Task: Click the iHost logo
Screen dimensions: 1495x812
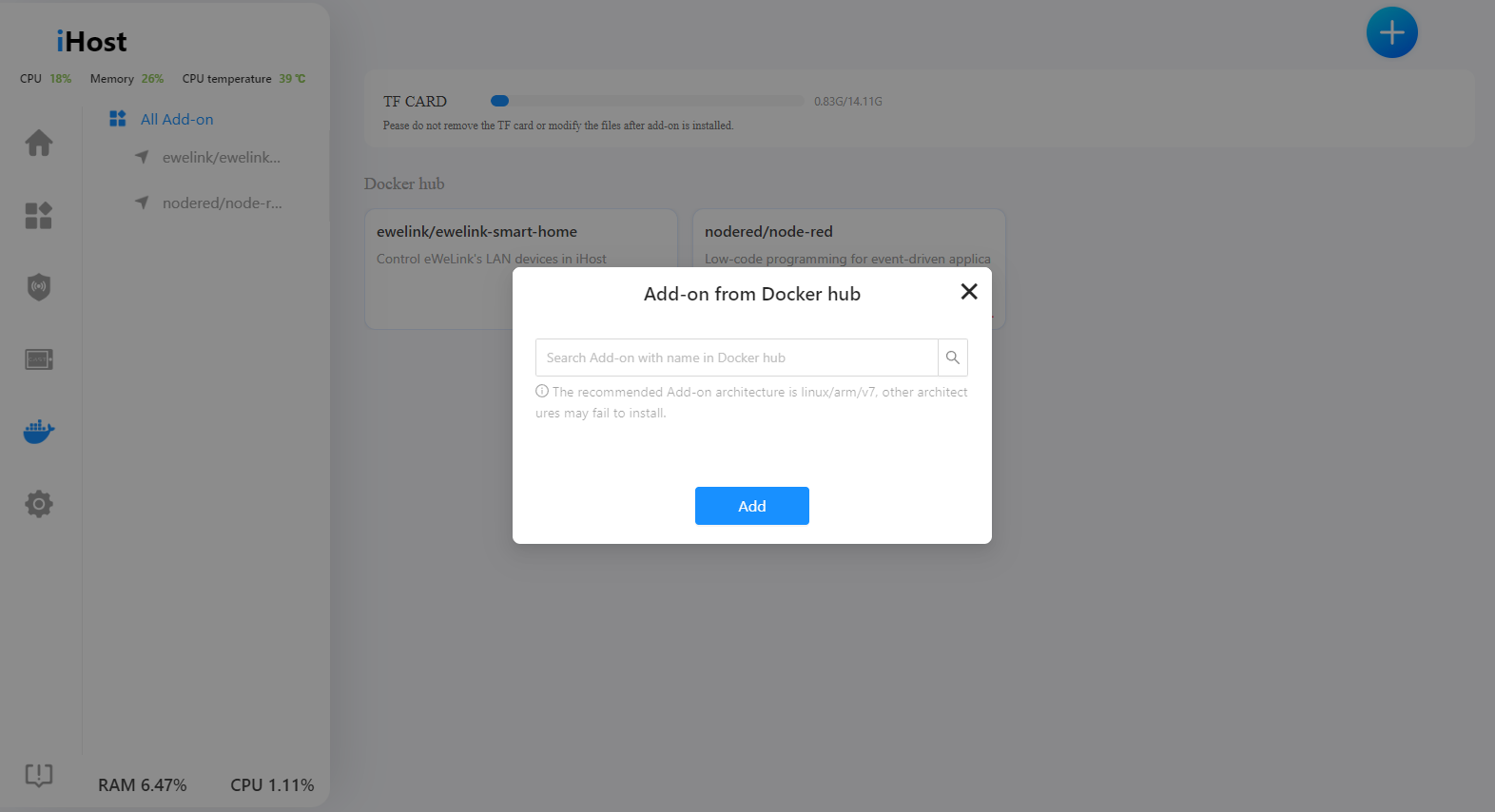Action: pos(91,42)
